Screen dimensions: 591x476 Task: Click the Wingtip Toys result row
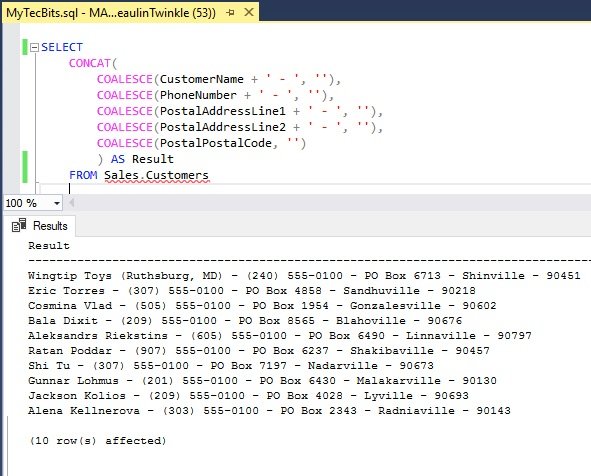tap(304, 276)
